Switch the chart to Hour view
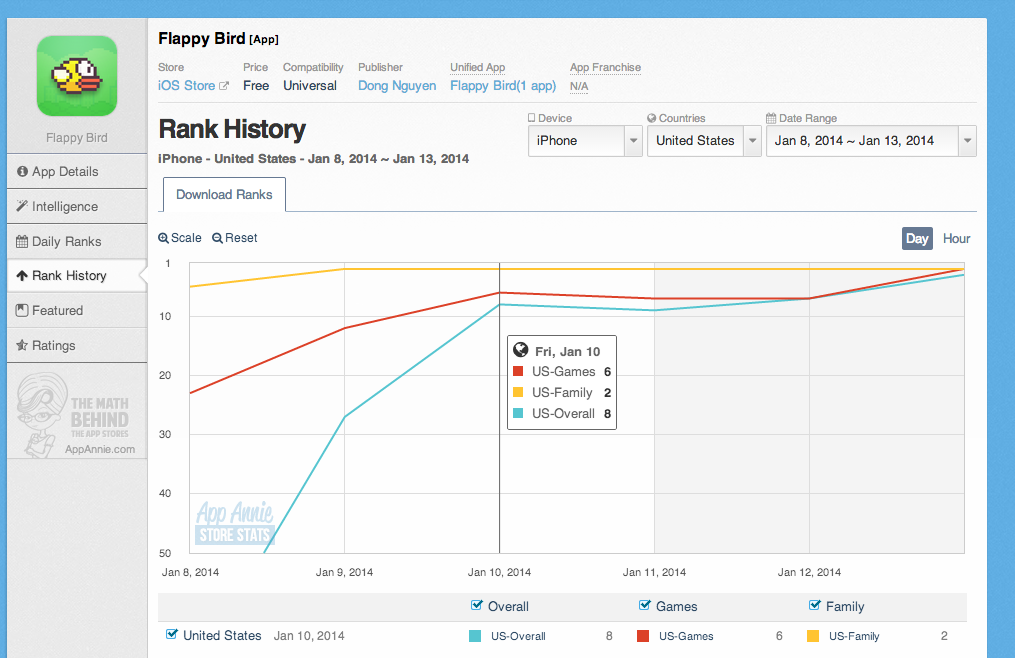 point(956,239)
